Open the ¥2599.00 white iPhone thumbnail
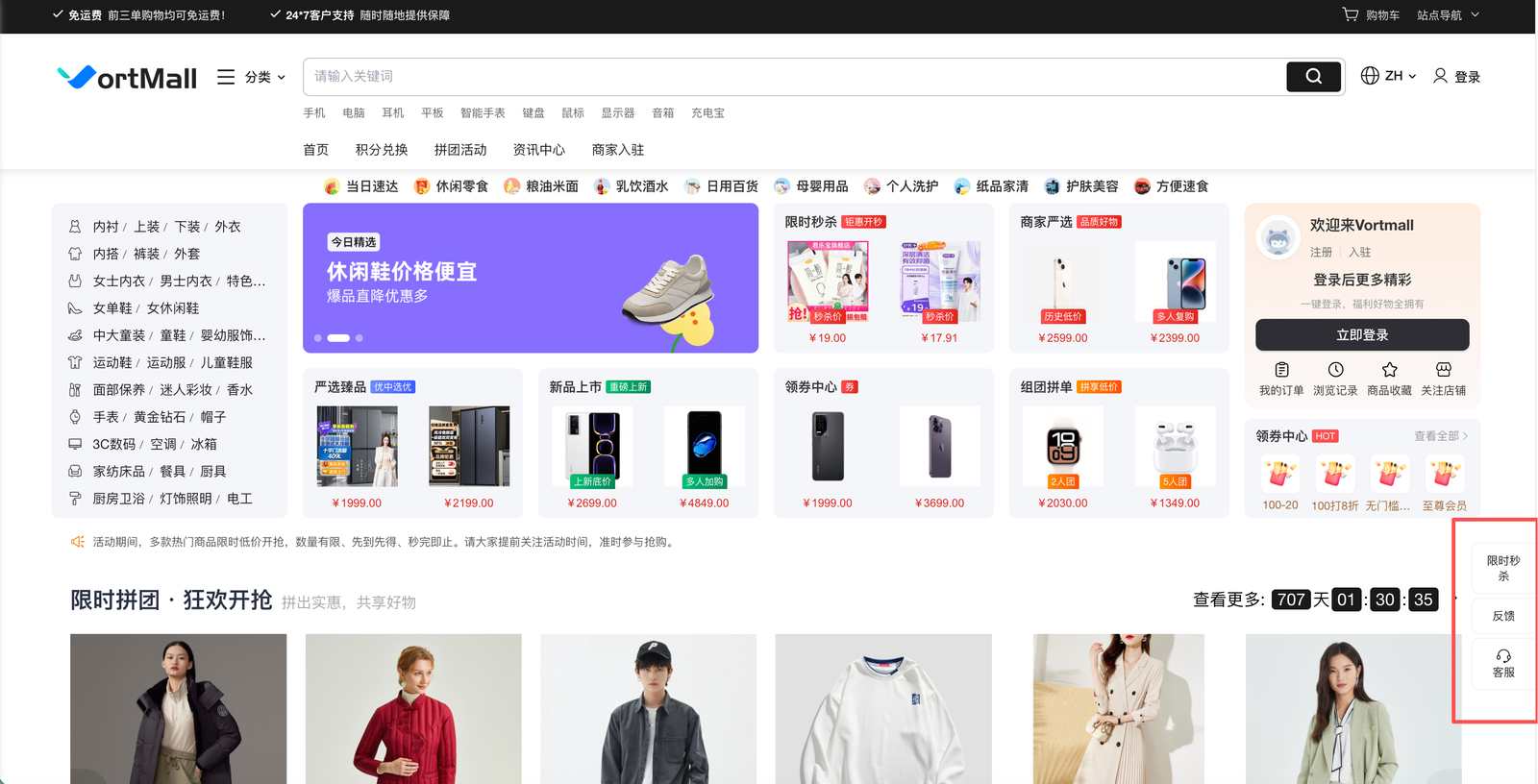 click(x=1063, y=282)
